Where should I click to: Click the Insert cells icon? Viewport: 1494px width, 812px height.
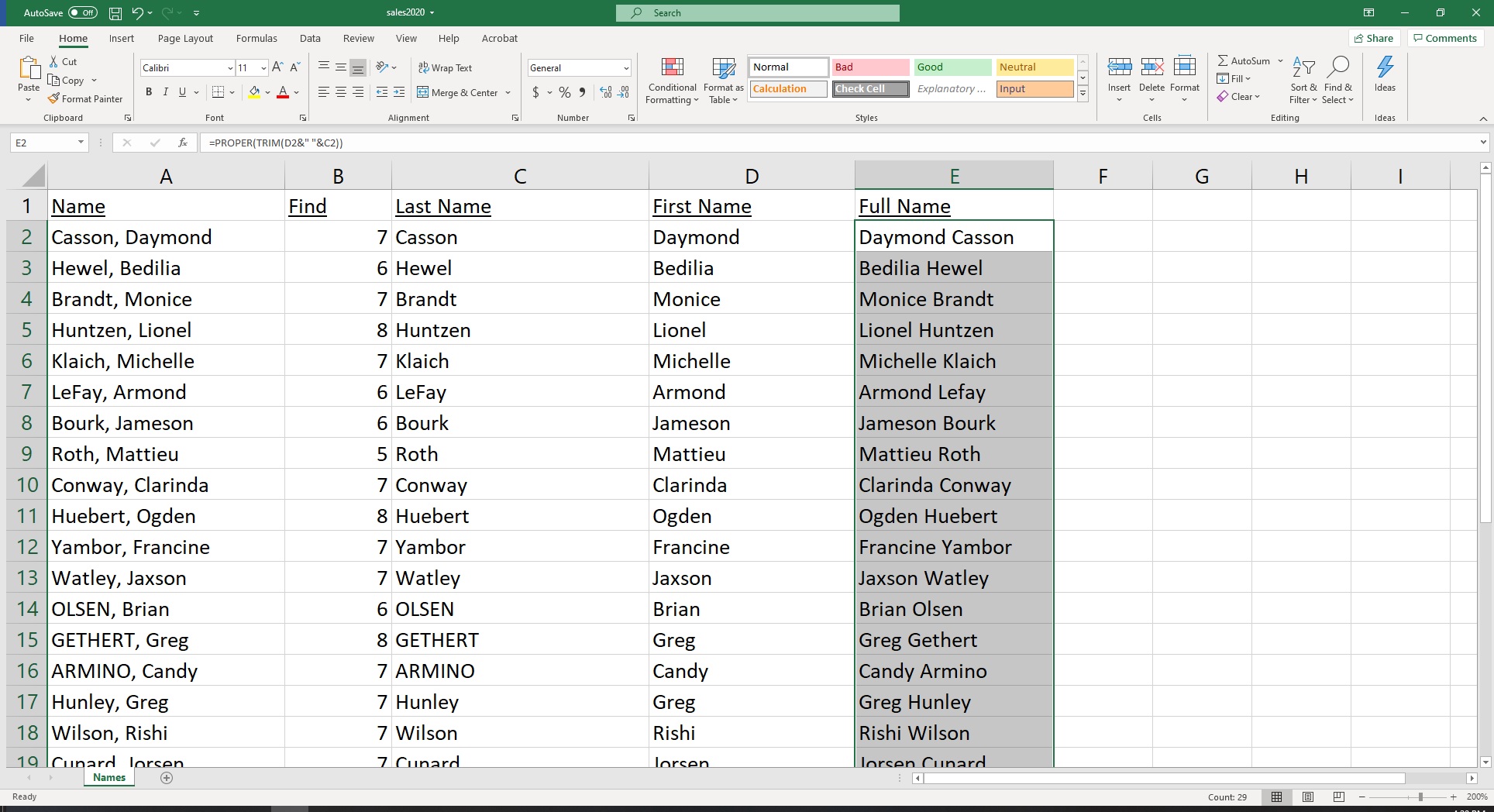pyautogui.click(x=1119, y=67)
